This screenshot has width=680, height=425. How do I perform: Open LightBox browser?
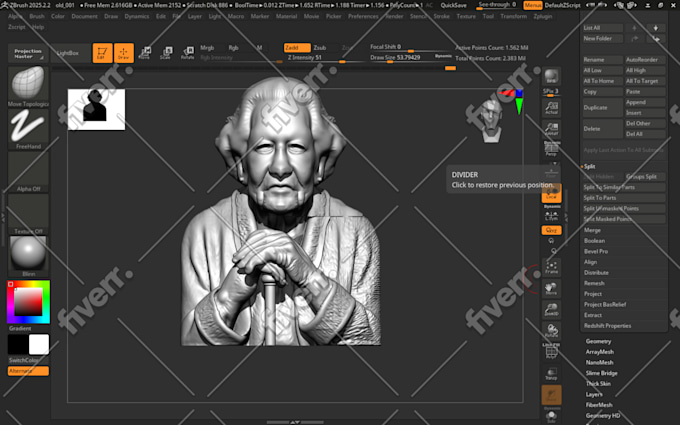[x=68, y=53]
